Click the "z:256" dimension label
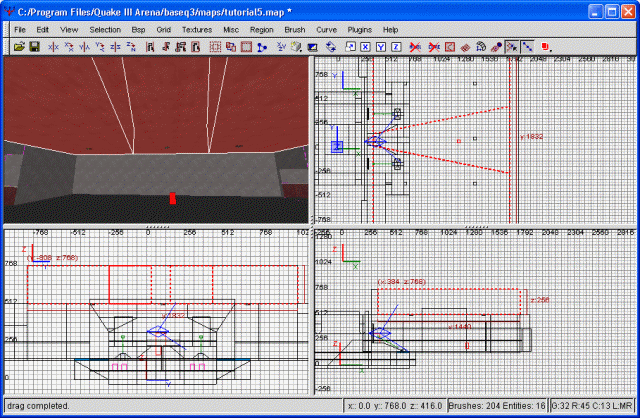The height and width of the screenshot is (418, 640). 540,300
